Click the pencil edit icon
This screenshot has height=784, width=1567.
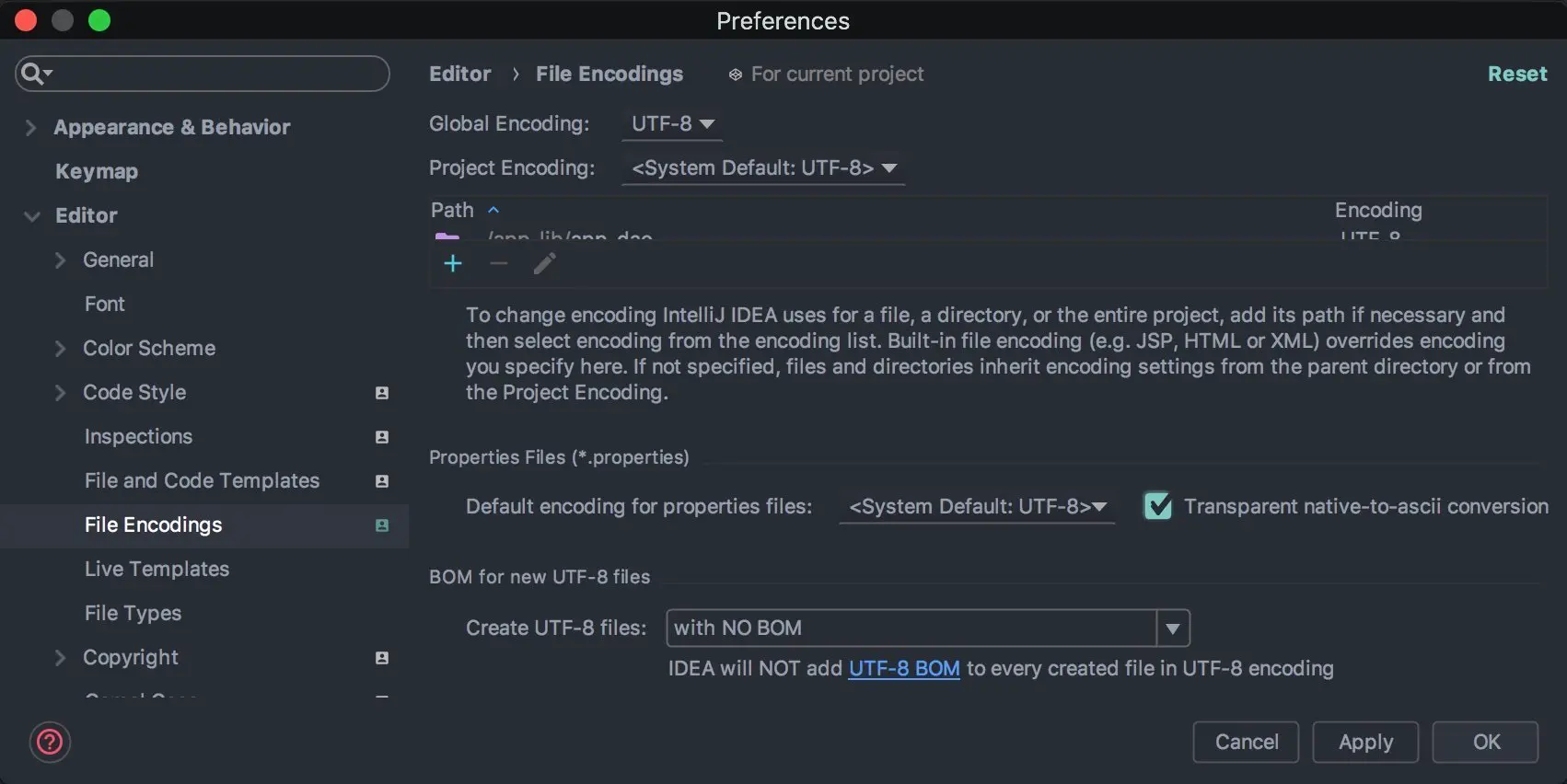544,264
